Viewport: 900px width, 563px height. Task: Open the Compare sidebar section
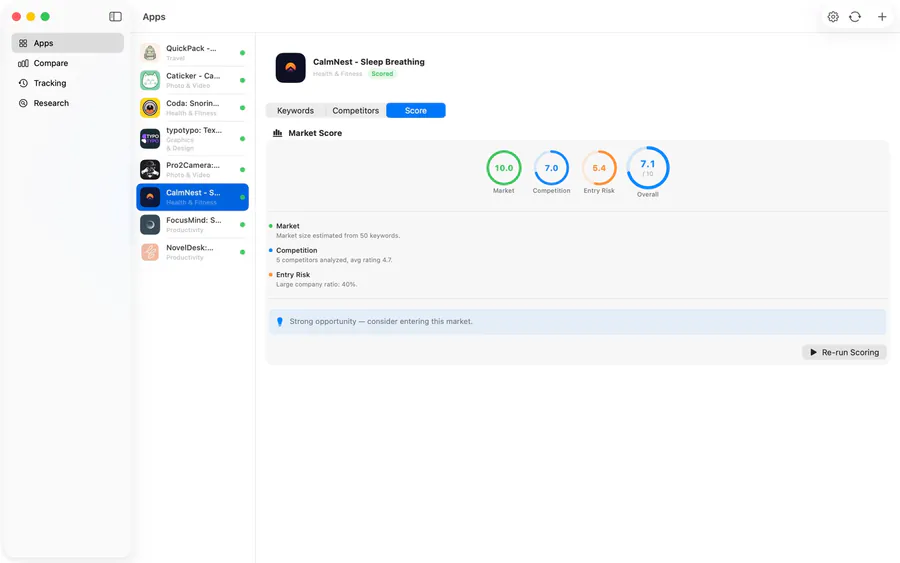click(68, 63)
